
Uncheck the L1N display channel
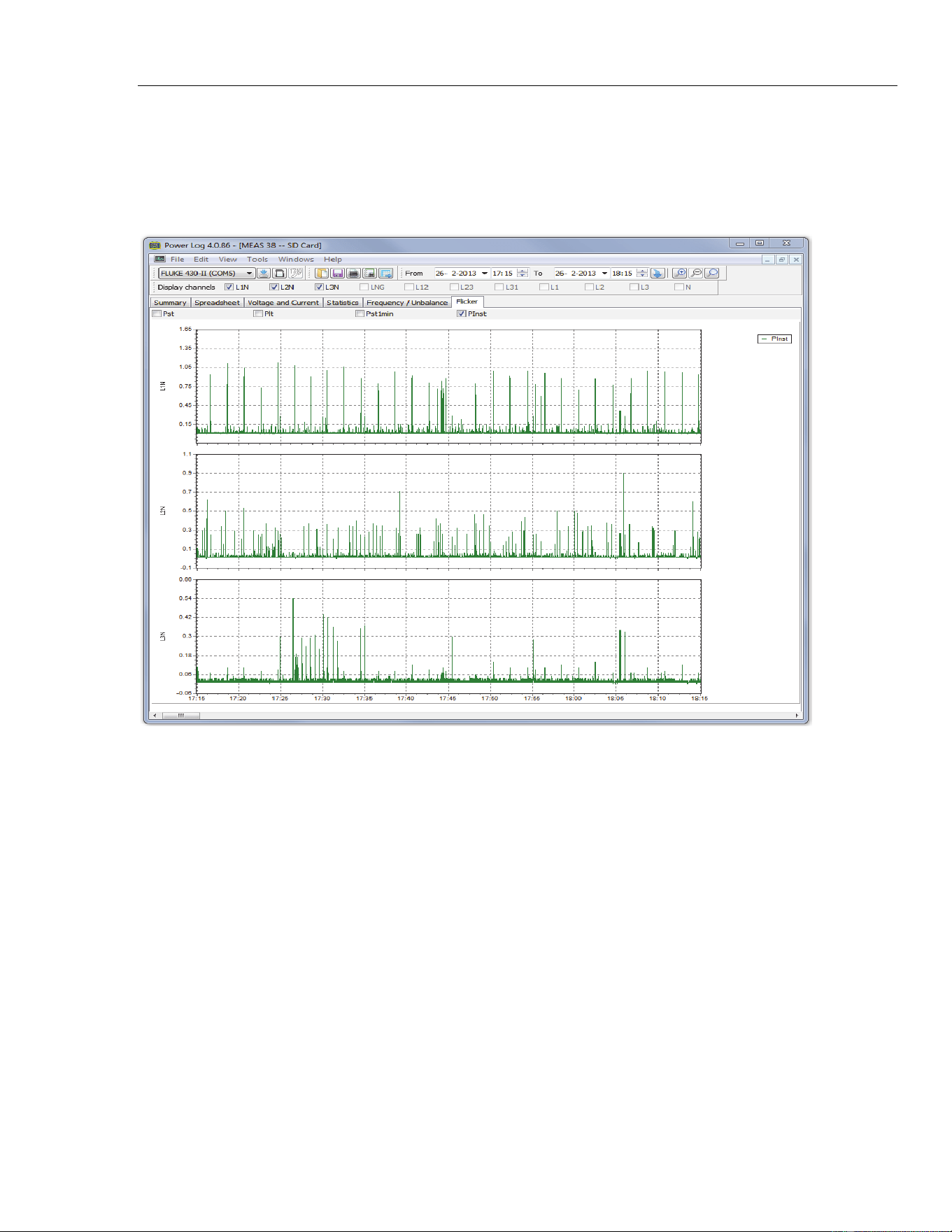pyautogui.click(x=229, y=287)
